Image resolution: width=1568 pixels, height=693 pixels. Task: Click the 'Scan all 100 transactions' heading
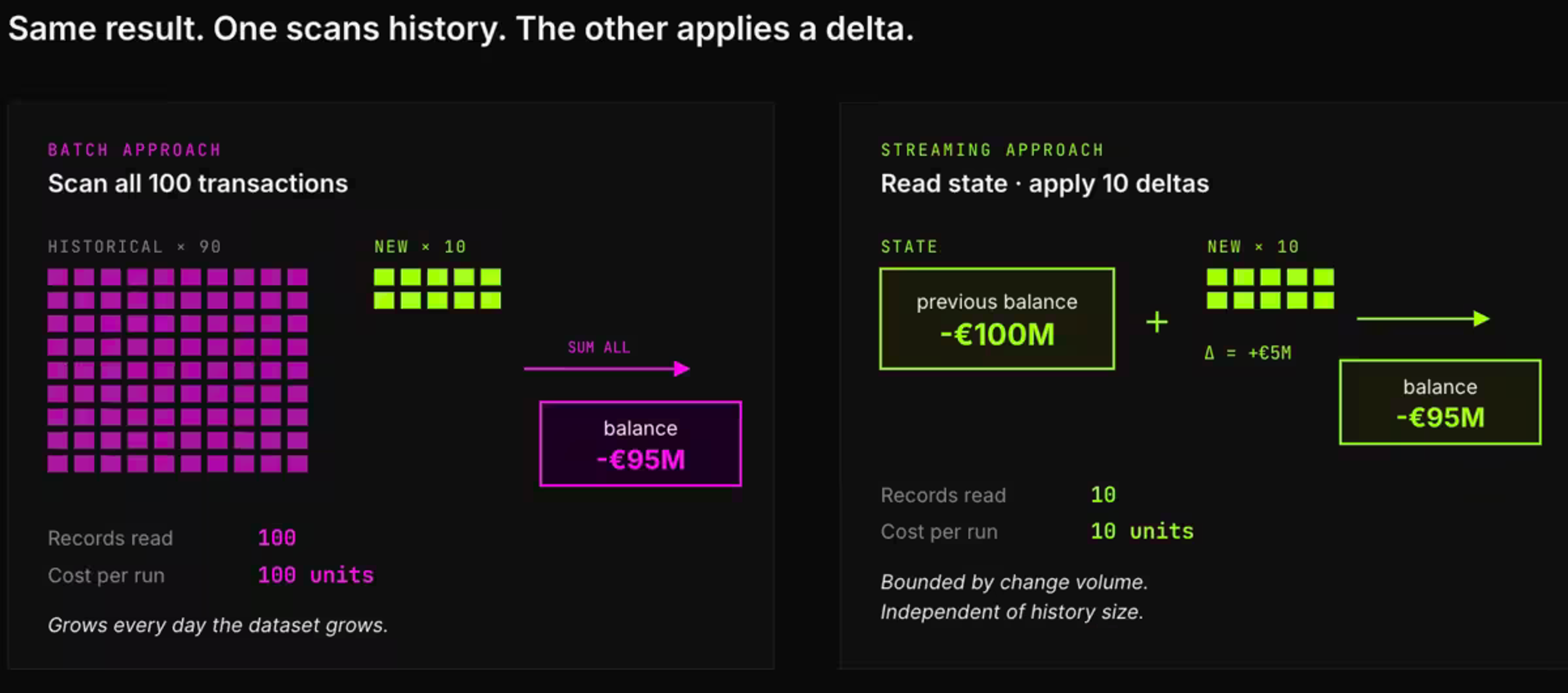click(x=198, y=183)
